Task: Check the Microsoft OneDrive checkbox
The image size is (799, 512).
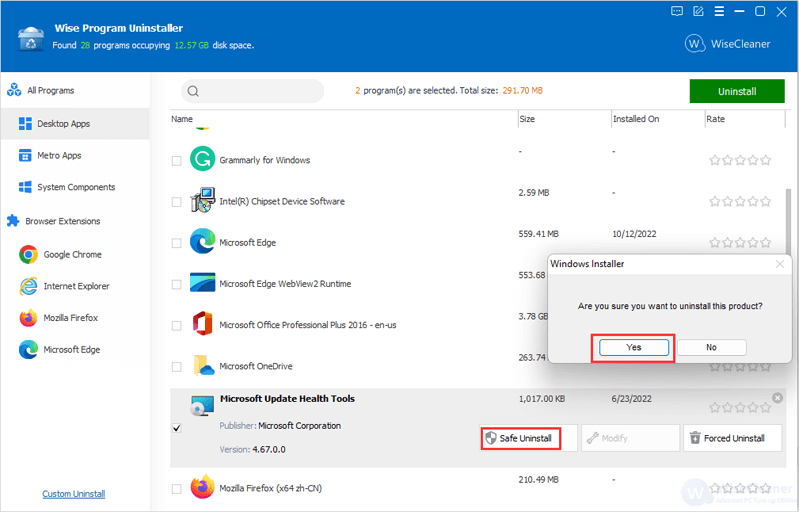Action: [177, 366]
